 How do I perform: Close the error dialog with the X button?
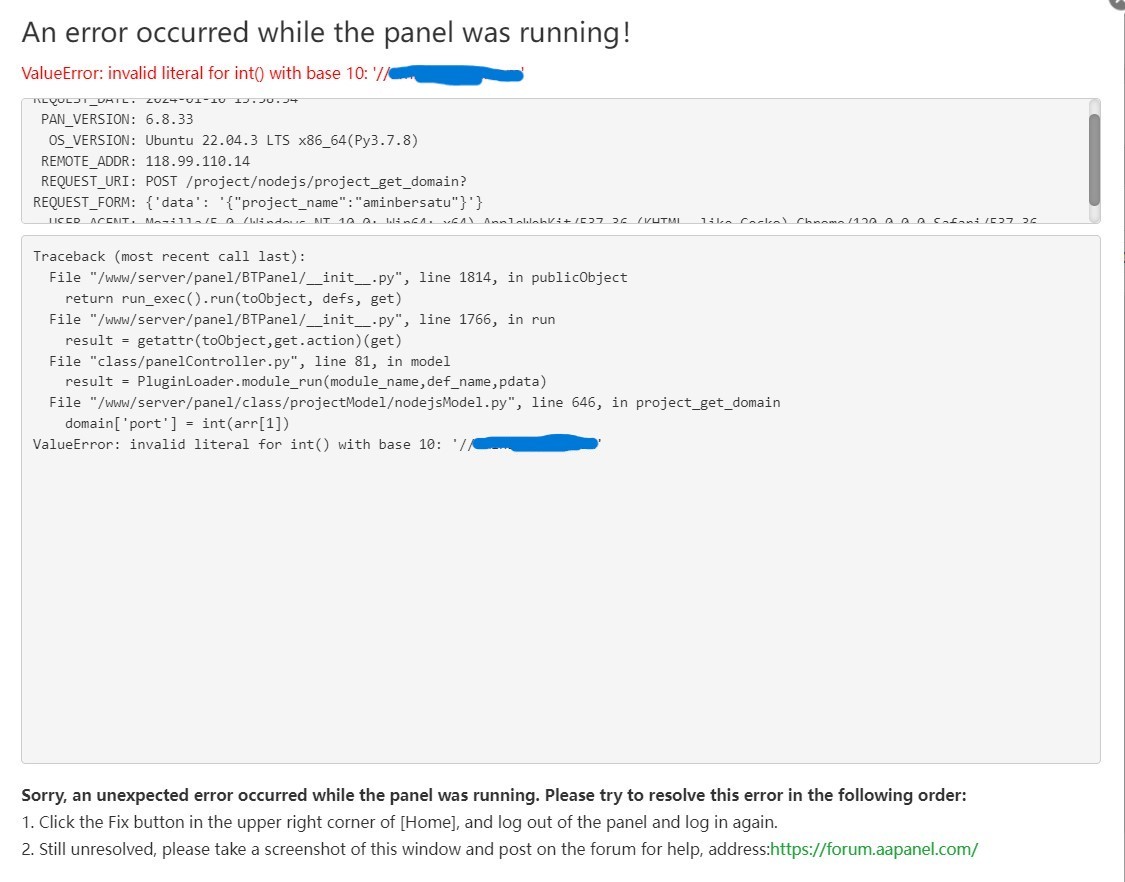pos(1118,3)
